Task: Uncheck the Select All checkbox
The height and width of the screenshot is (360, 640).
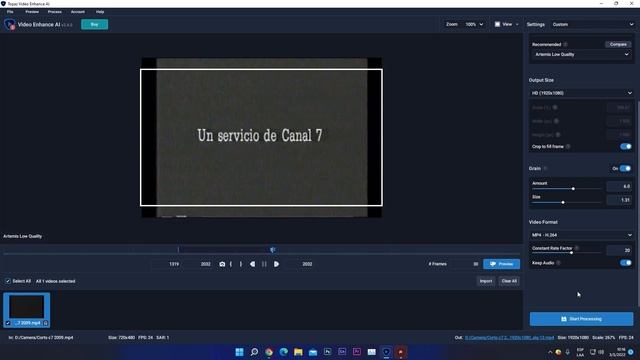Action: click(x=8, y=281)
